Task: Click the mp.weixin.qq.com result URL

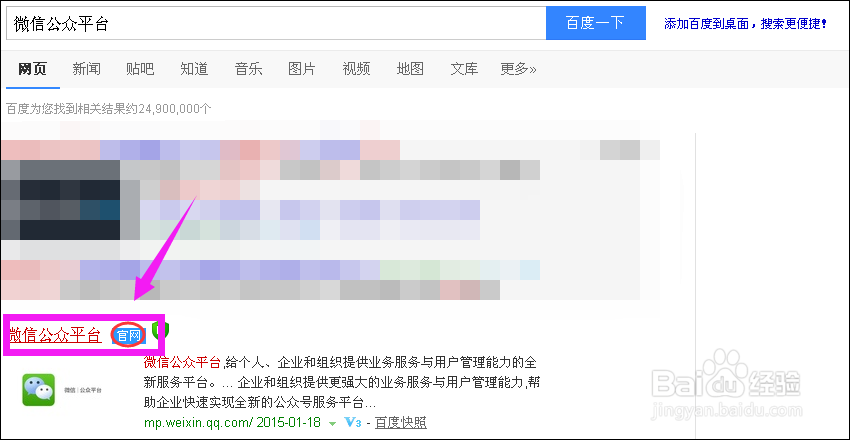Action: click(x=199, y=422)
